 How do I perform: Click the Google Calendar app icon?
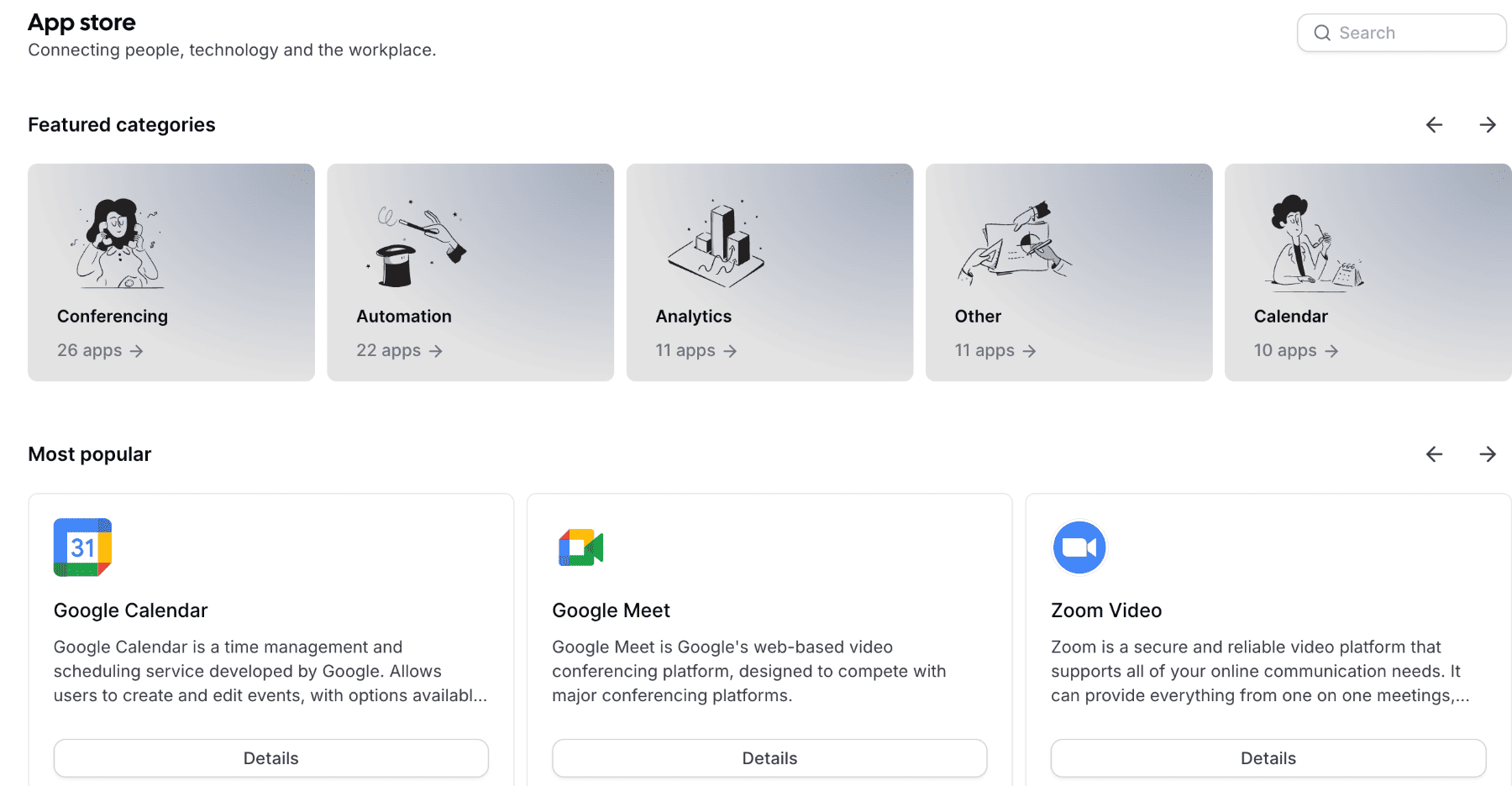81,547
